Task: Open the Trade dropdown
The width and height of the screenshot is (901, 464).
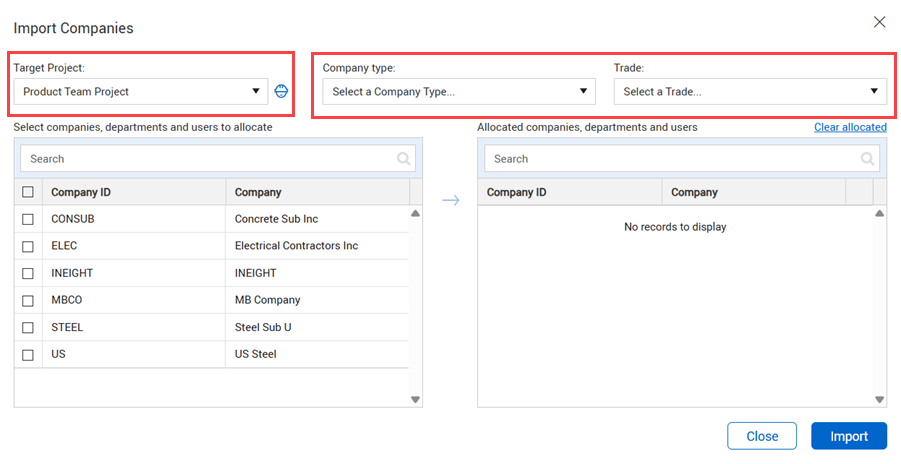Action: pyautogui.click(x=749, y=92)
